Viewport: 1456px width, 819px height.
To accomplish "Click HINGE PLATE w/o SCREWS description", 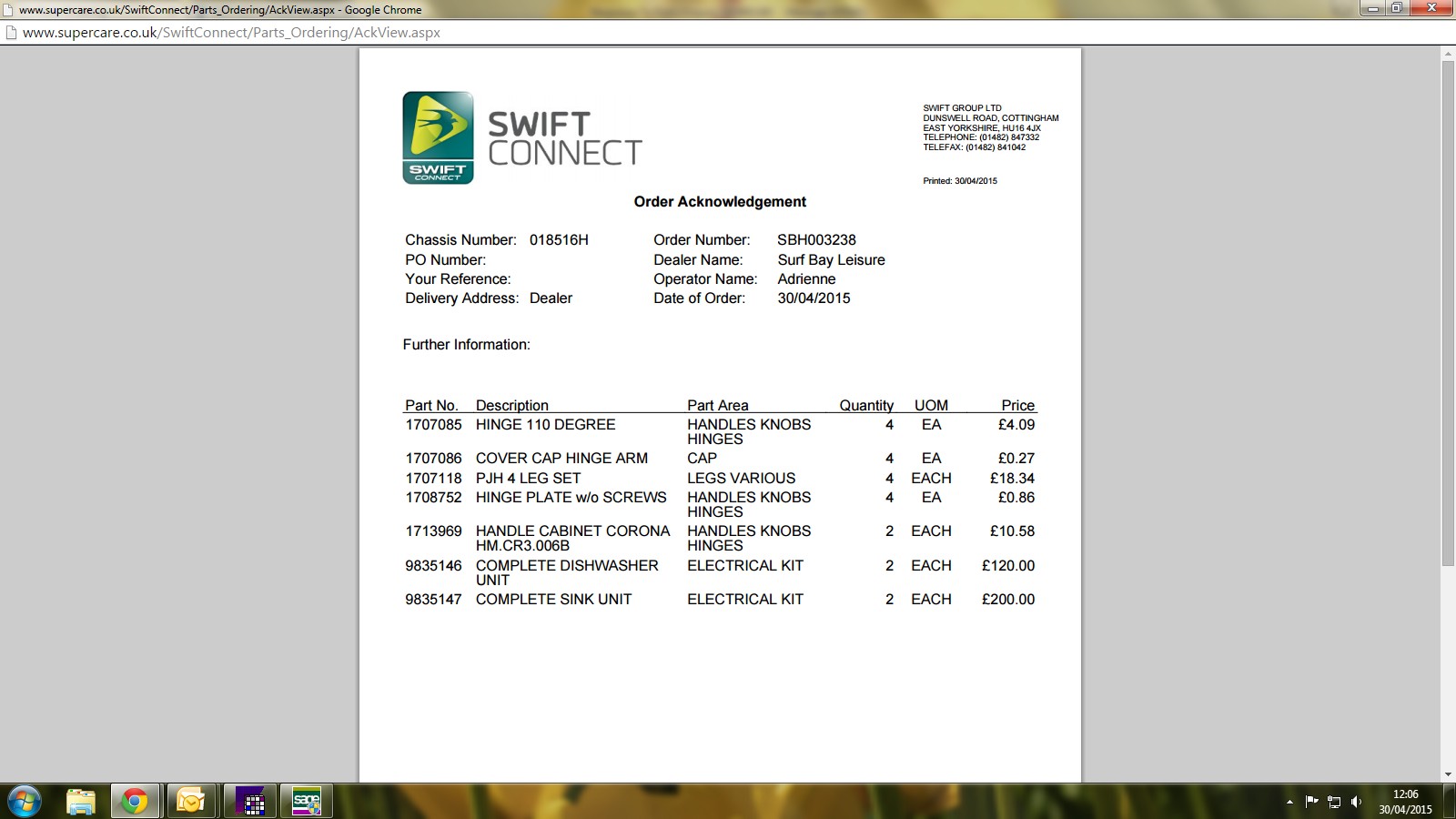I will coord(571,498).
